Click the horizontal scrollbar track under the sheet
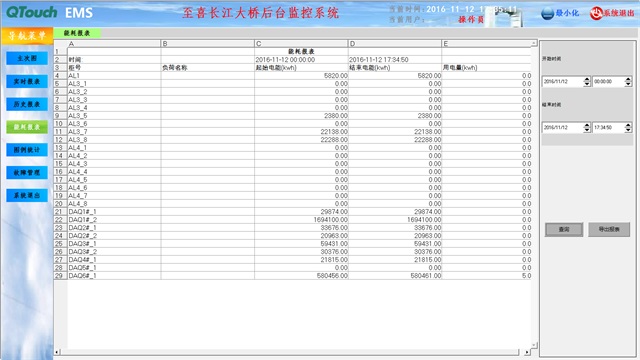 pos(290,352)
